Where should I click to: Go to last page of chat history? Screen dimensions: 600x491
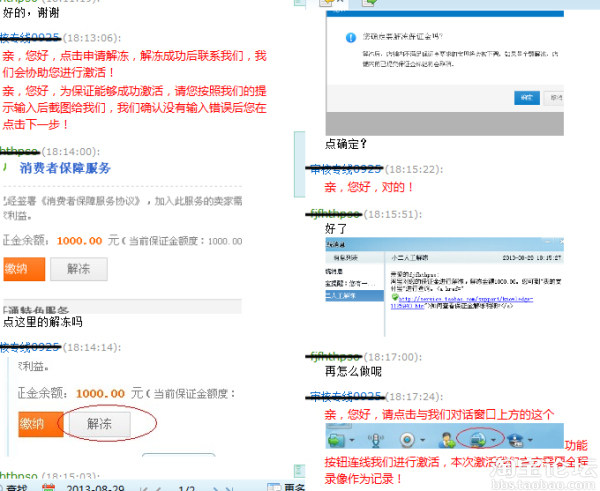click(229, 488)
